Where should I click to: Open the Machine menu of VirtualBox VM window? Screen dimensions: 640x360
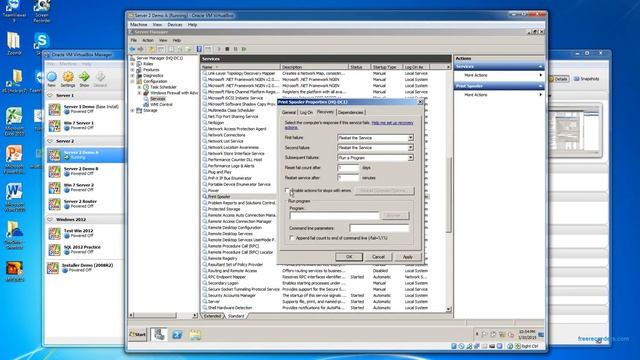point(138,24)
